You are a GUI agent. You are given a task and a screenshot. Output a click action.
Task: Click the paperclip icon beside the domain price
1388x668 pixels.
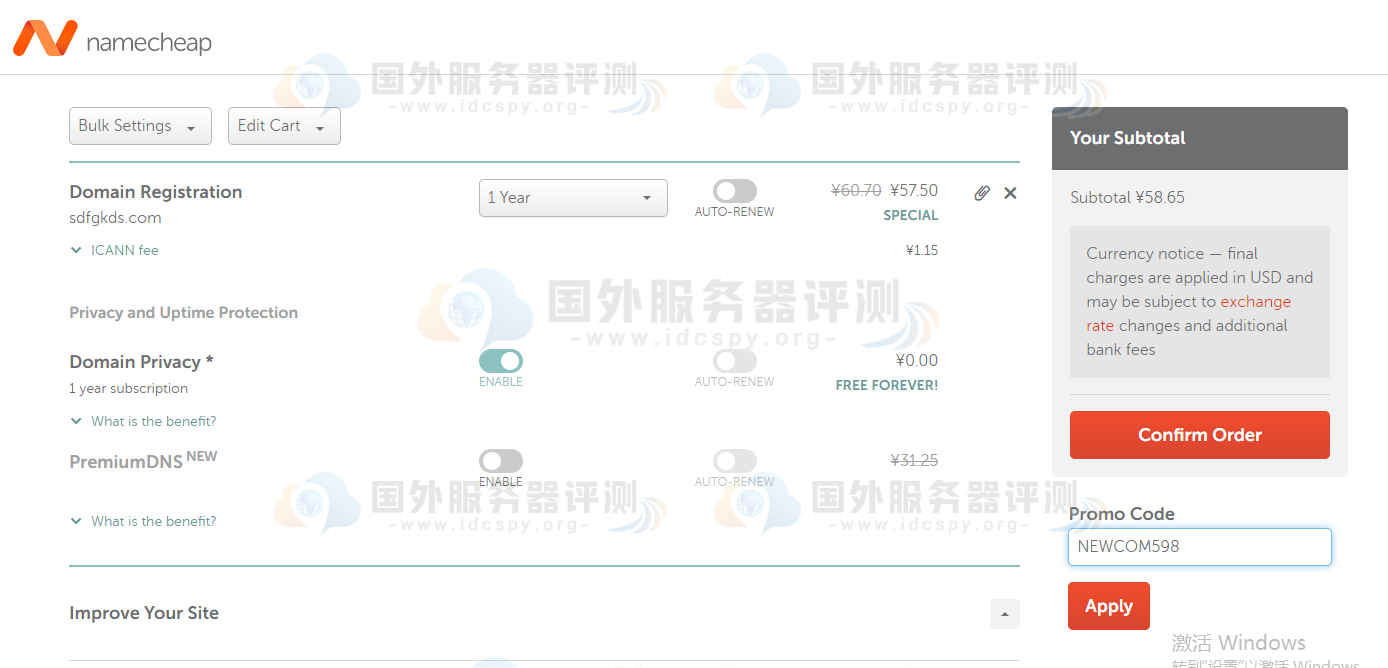982,193
